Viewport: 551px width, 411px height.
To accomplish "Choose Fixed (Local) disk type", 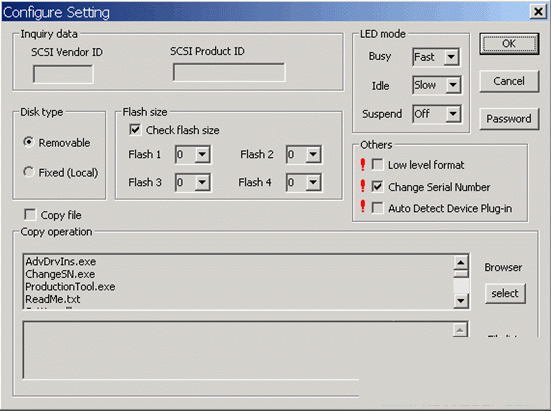I will tap(28, 172).
